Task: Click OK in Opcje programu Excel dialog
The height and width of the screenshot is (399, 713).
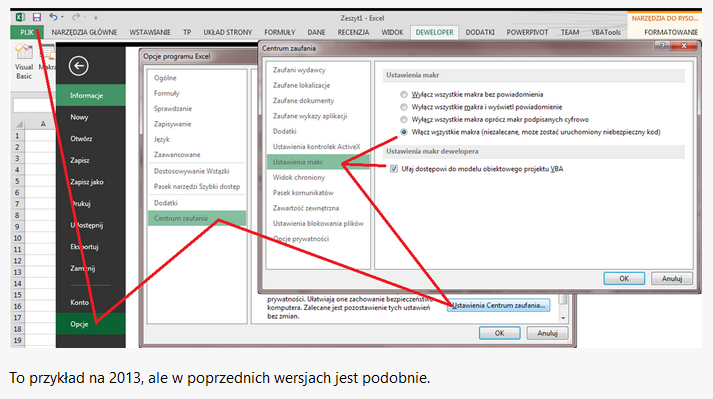Action: (499, 333)
